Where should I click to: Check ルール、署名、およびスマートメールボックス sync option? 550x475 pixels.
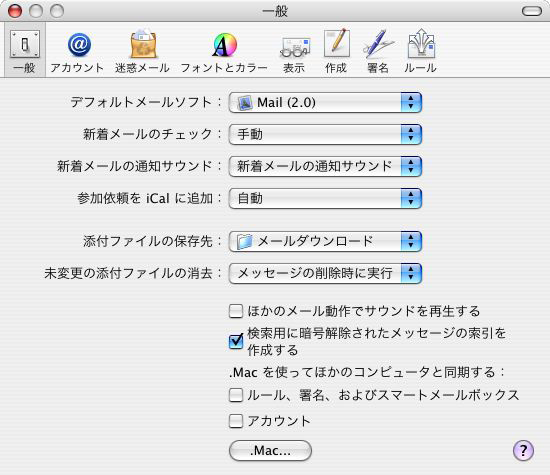point(236,395)
